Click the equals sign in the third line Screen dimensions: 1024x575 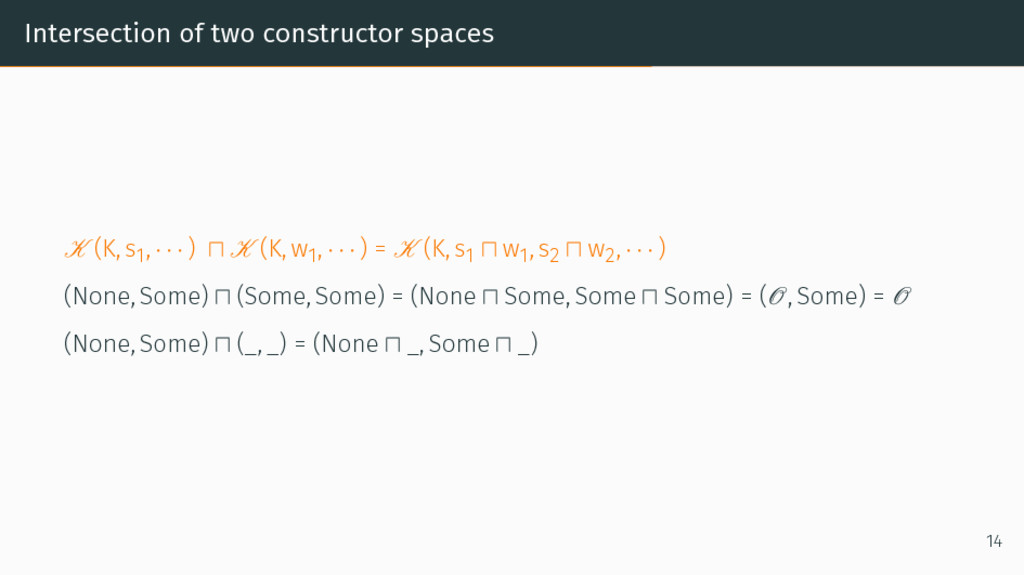coord(300,344)
